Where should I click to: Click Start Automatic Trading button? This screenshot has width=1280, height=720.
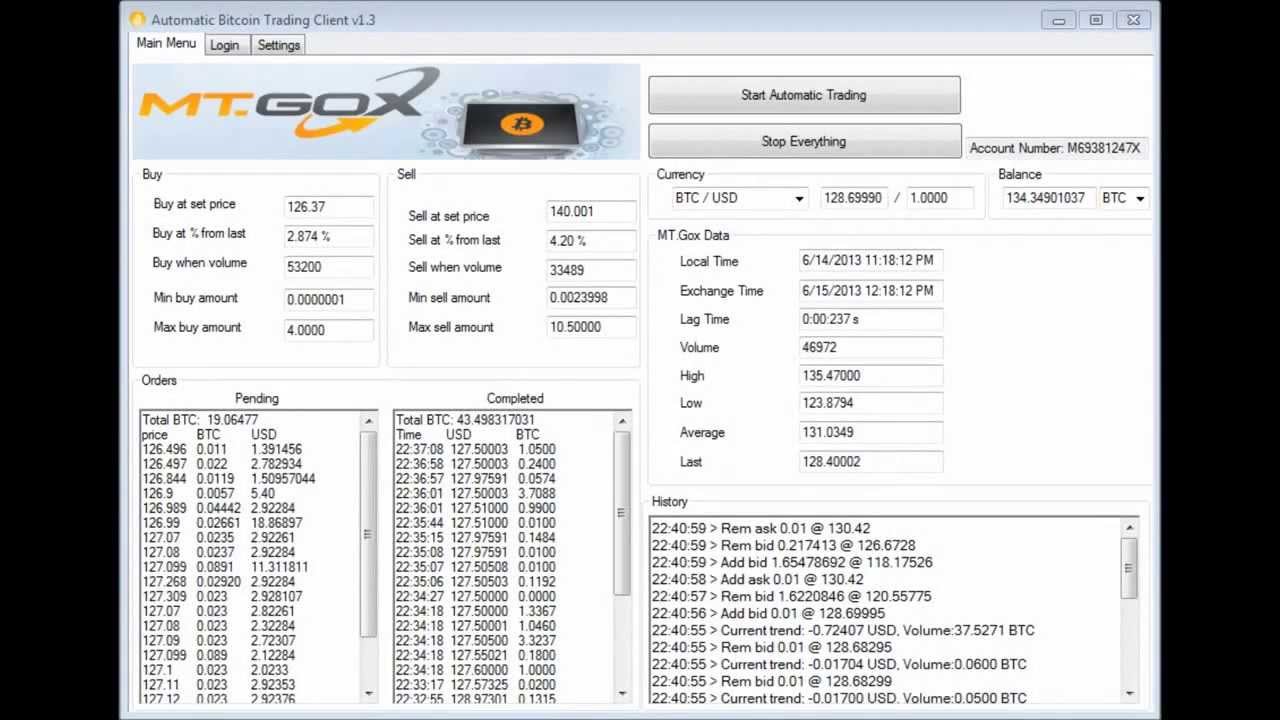(804, 95)
